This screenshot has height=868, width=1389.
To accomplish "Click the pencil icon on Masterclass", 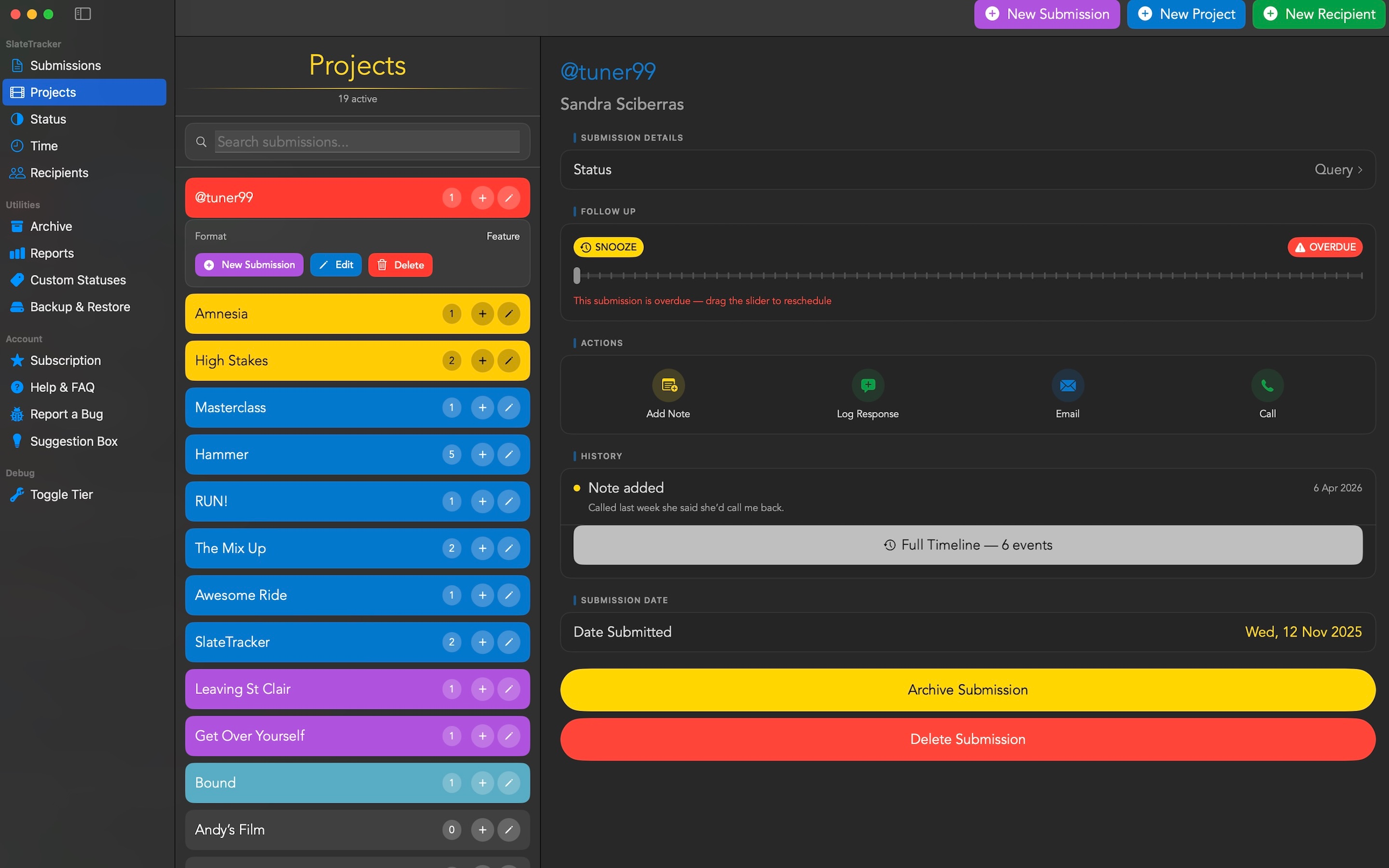I will pos(508,407).
